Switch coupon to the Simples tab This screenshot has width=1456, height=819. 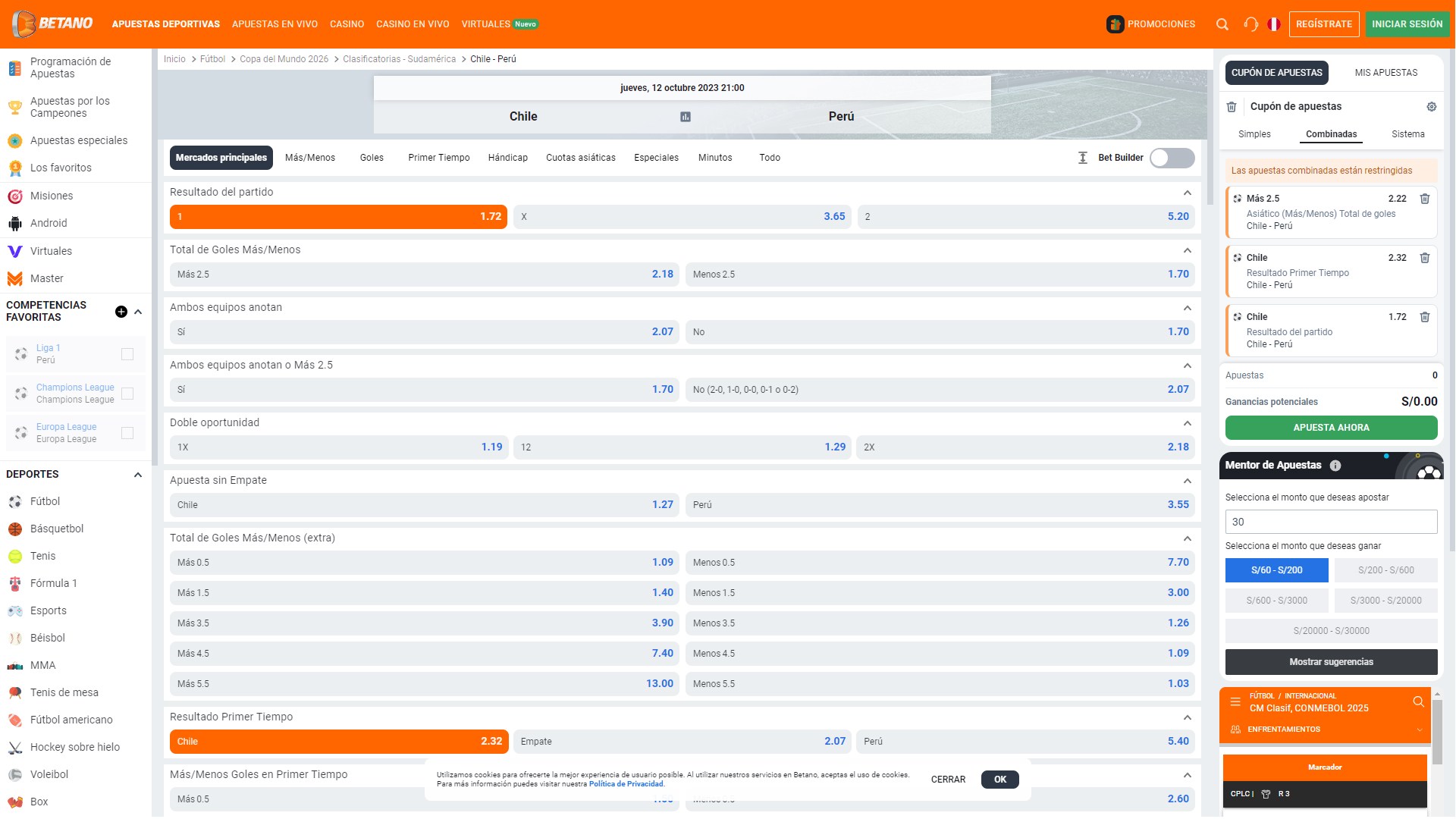point(1254,134)
